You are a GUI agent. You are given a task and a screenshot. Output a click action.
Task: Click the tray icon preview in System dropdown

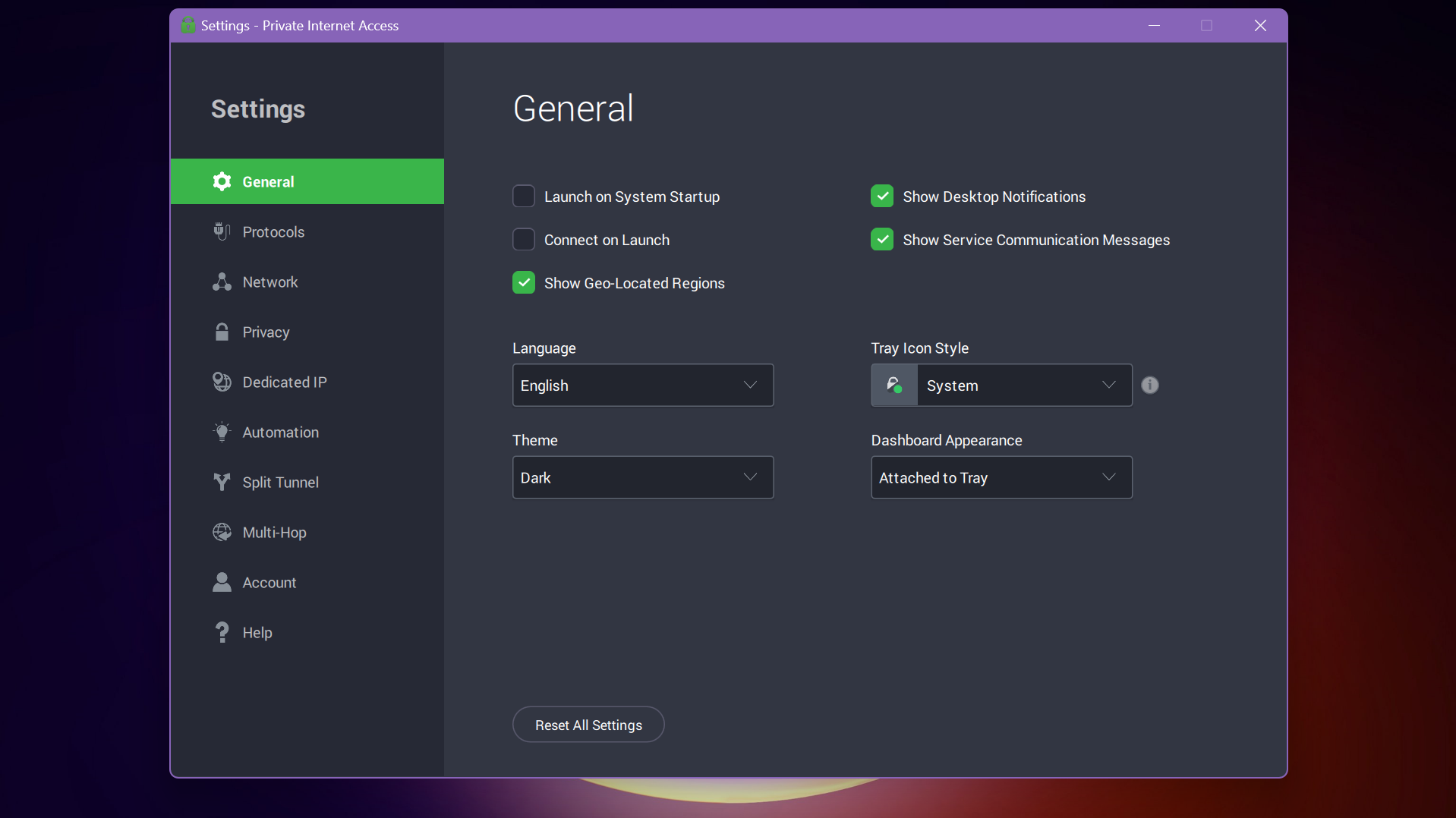(894, 385)
